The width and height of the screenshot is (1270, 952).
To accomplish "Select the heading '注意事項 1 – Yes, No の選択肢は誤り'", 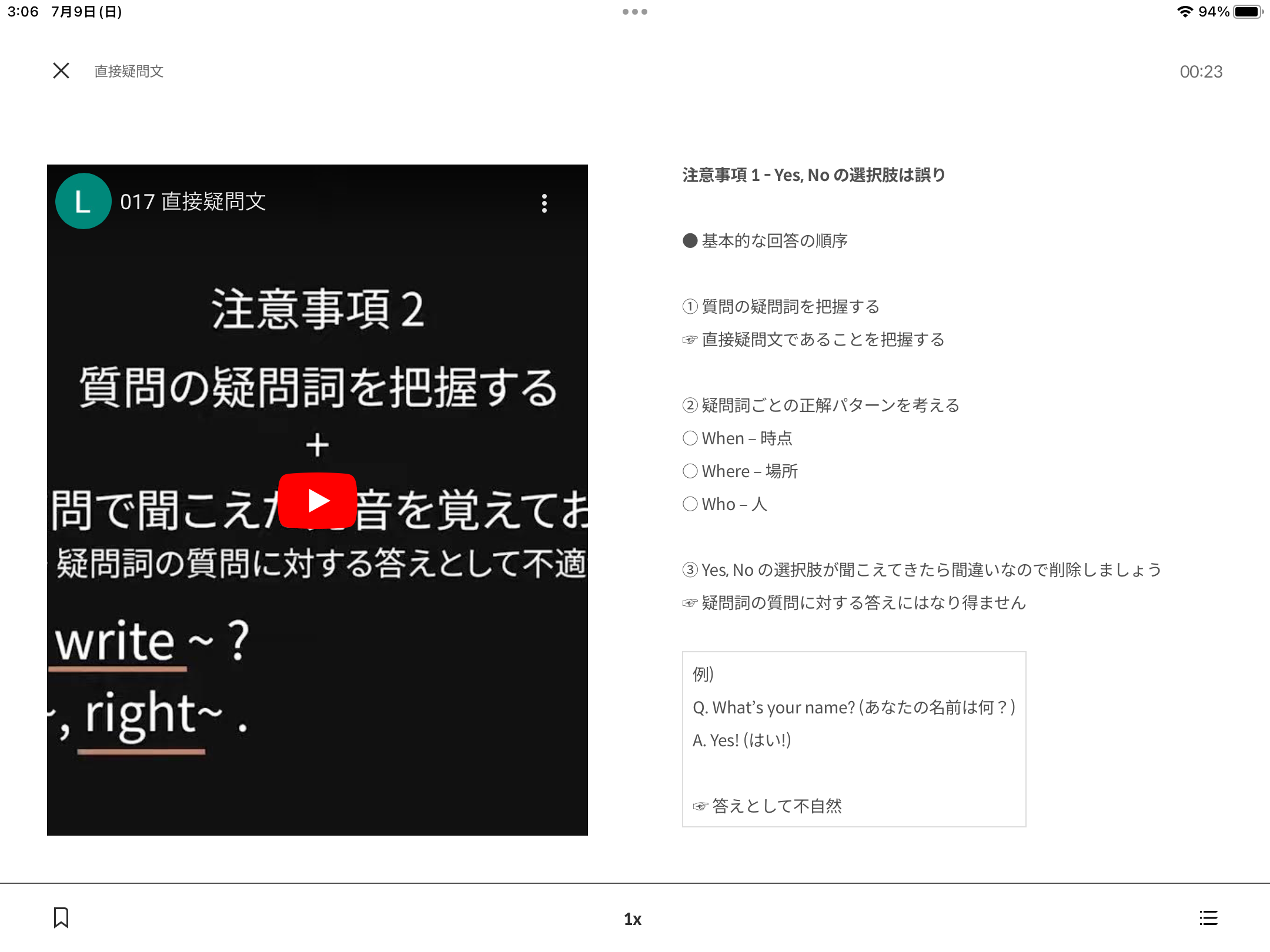I will point(814,175).
